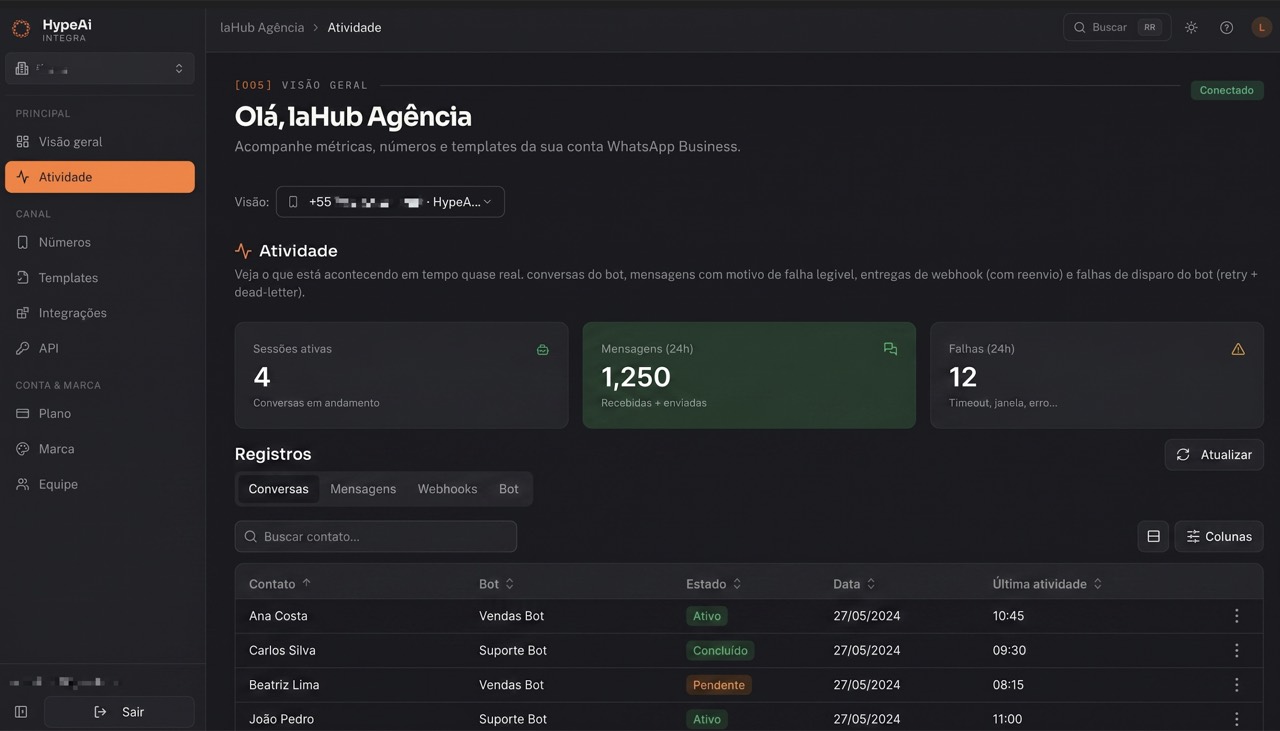Toggle table density layout icon button
The image size is (1280, 731).
[x=1153, y=537]
